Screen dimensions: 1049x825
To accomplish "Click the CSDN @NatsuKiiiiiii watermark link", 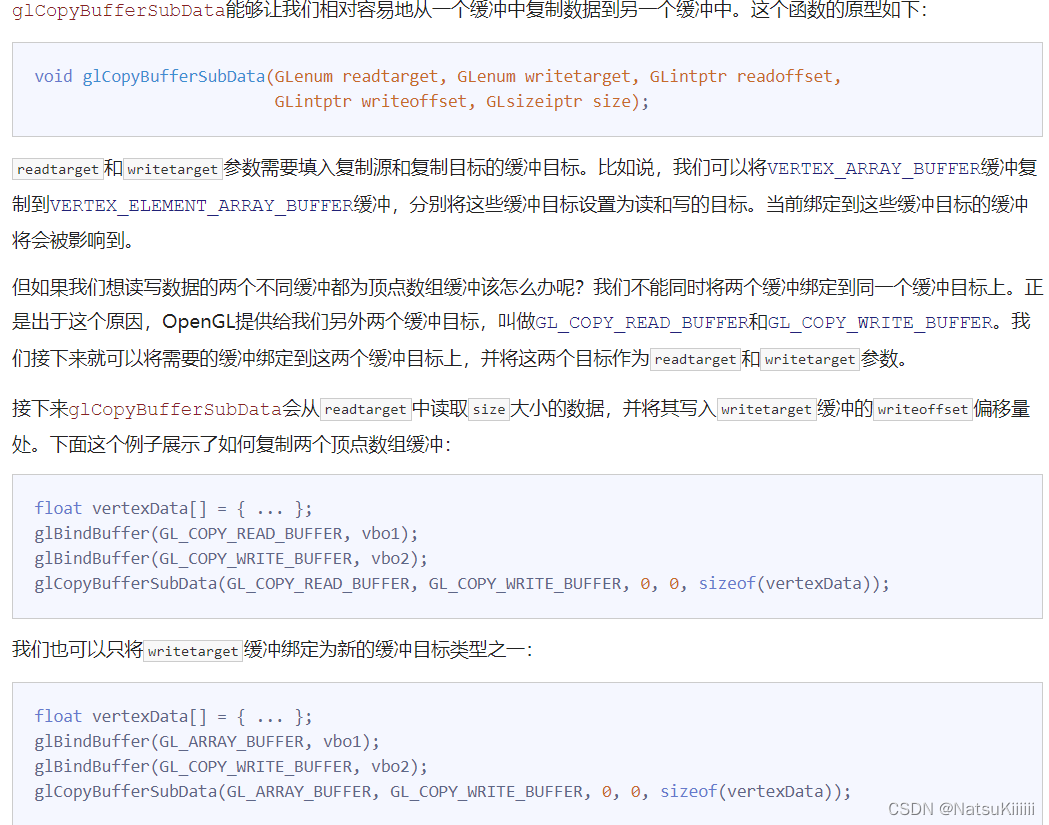I will (x=962, y=808).
